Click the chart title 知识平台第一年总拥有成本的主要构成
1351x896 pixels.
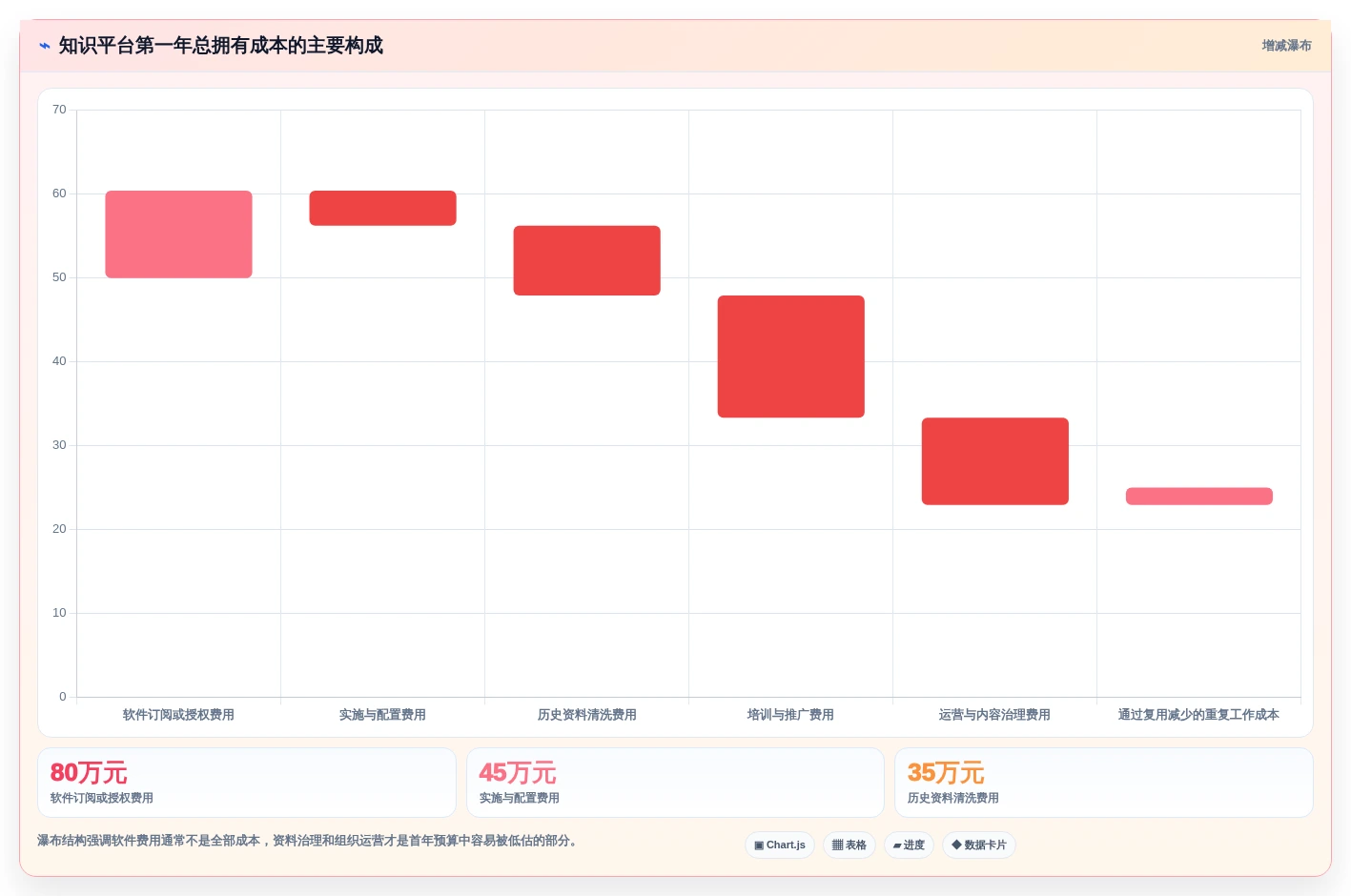point(221,46)
